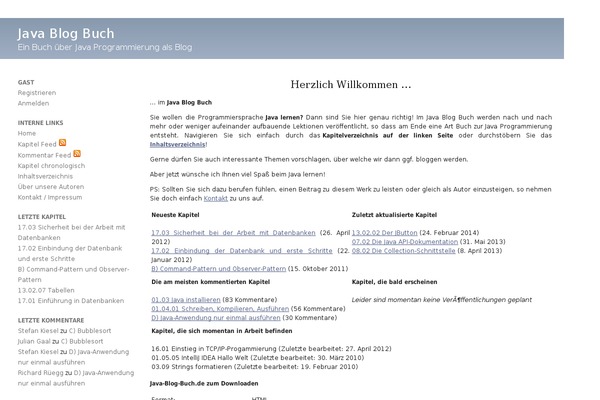Click 03.09 Strings formatieren entry
Image resolution: width=600 pixels, height=400 pixels.
click(254, 367)
